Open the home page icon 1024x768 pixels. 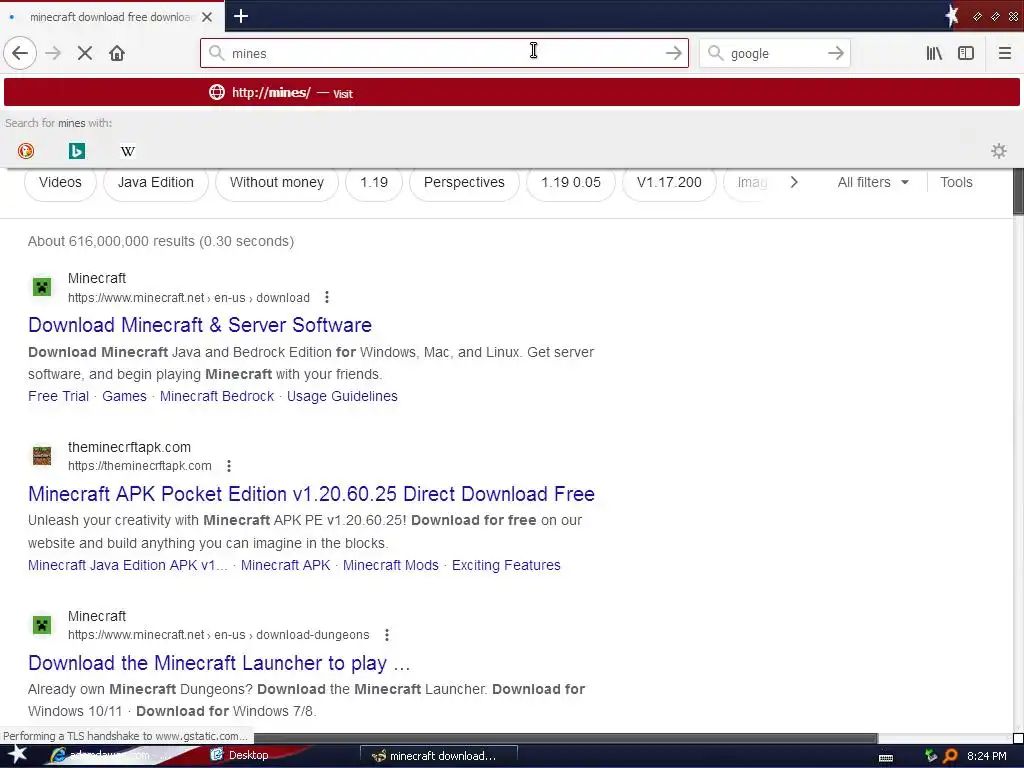tap(117, 54)
